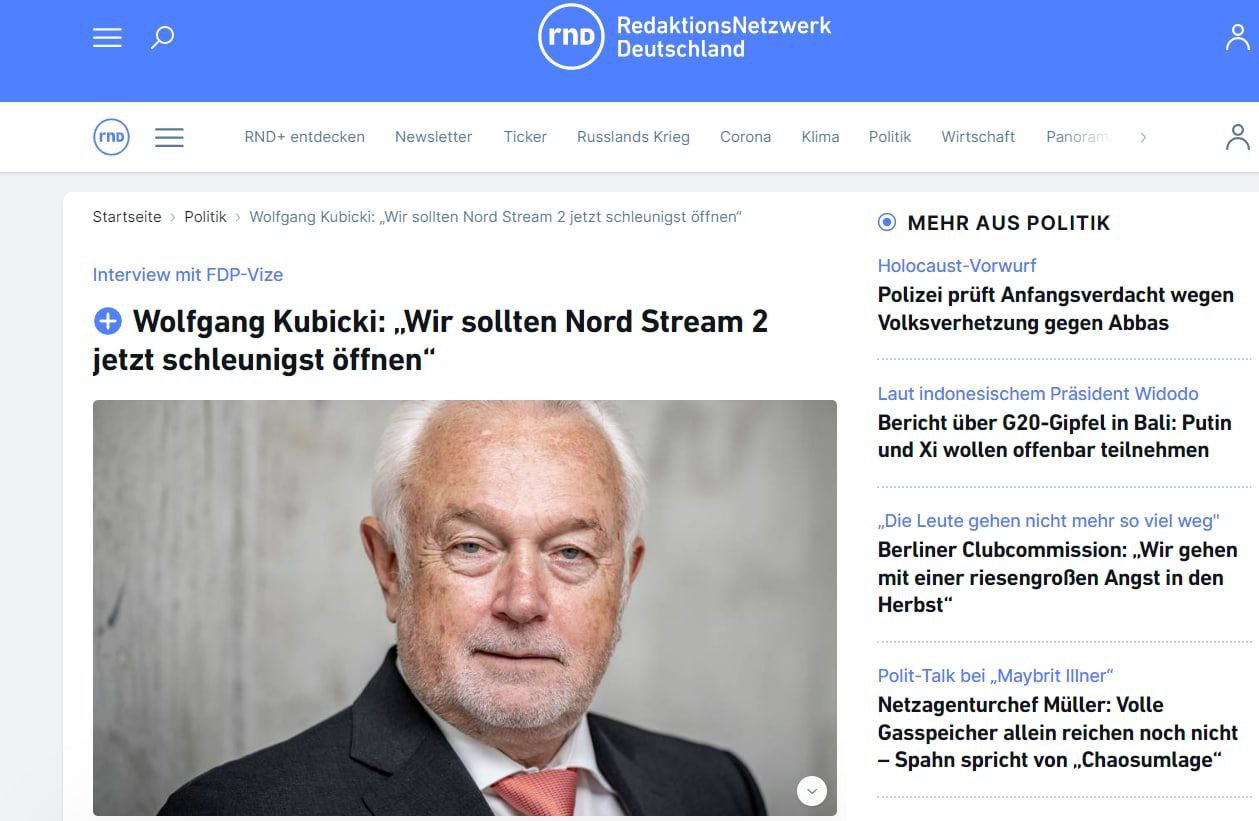Image resolution: width=1259 pixels, height=821 pixels.
Task: Click the search magnifier icon in header
Action: pyautogui.click(x=162, y=38)
